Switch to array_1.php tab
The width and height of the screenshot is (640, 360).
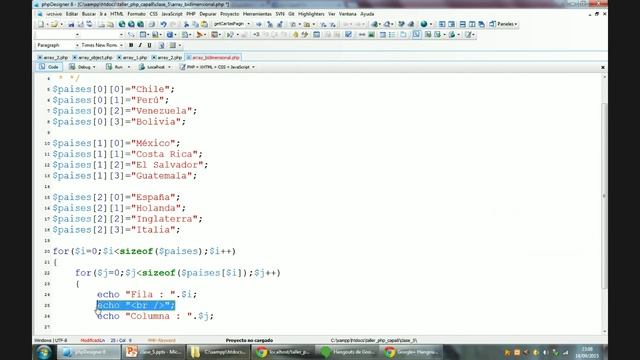coord(132,58)
